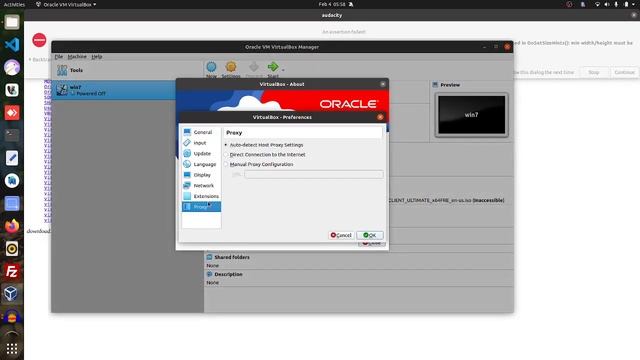Screen dimensions: 640x360
Task: Click the Preview section header
Action: click(450, 85)
